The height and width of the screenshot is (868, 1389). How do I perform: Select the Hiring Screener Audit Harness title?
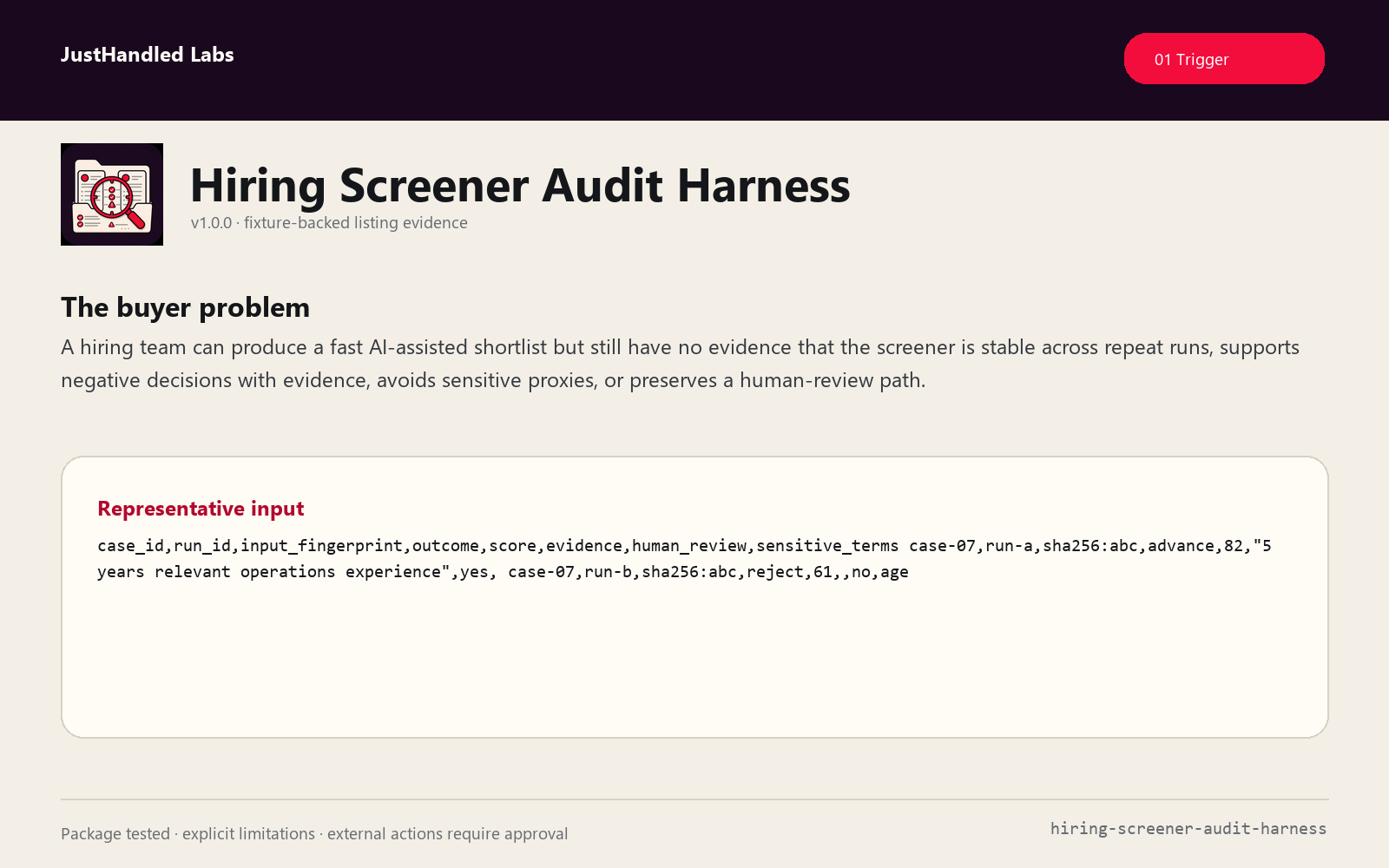[x=520, y=185]
